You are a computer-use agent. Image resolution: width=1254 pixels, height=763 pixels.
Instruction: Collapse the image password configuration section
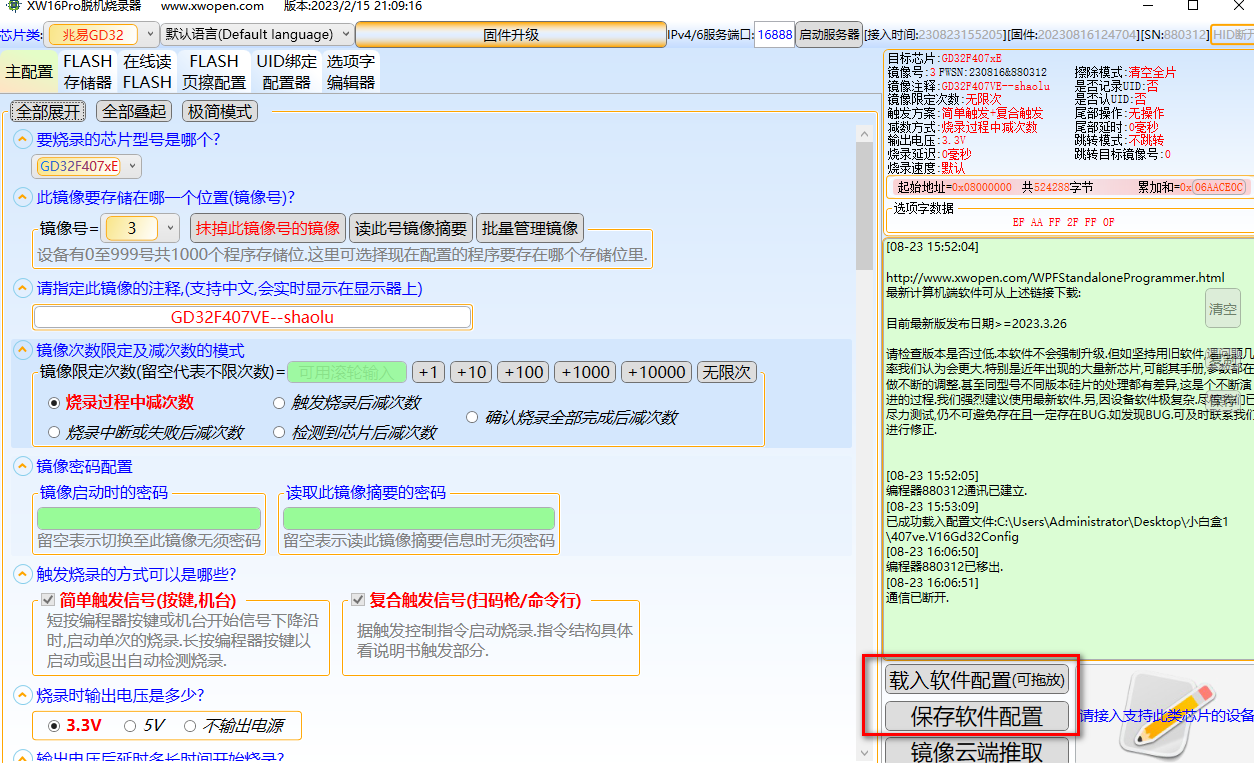pos(22,466)
